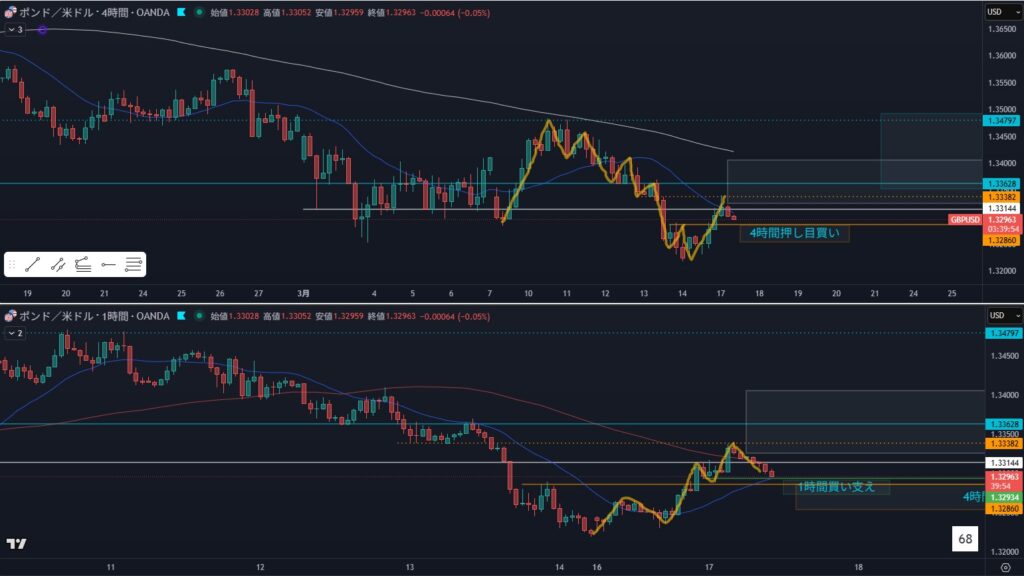This screenshot has height=576, width=1024.
Task: Grab the floating toolbar drag handle
Action: (x=13, y=264)
